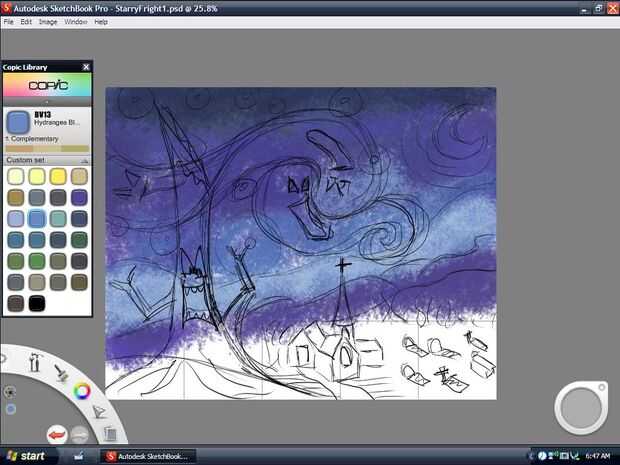The image size is (620, 465).
Task: Click the Show Desktop quick launch icon
Action: pos(79,456)
